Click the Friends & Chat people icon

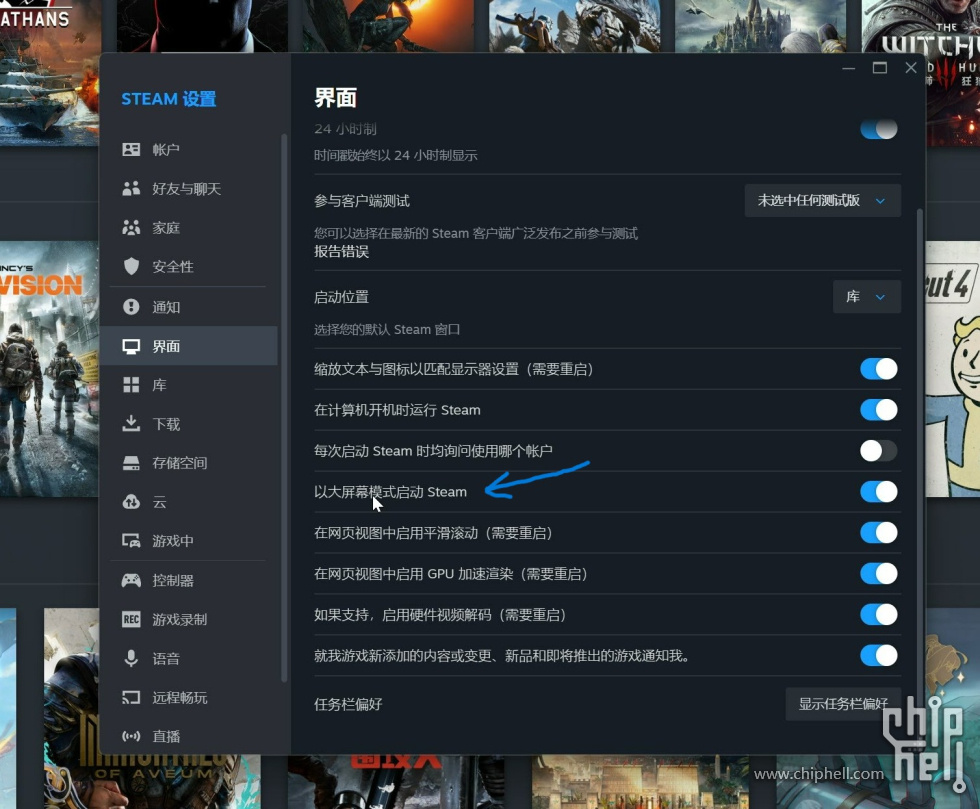pyautogui.click(x=131, y=189)
